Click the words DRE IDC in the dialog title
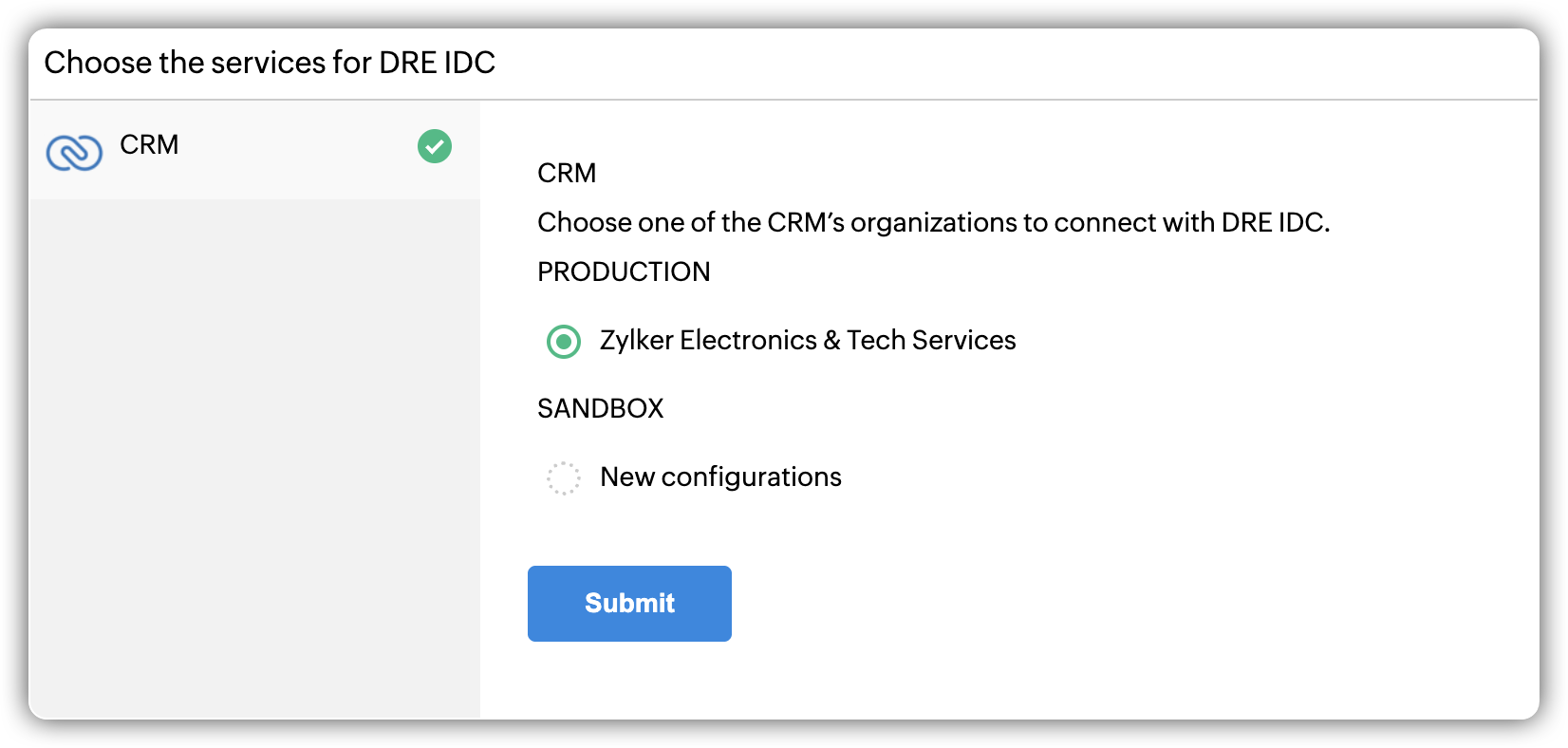The width and height of the screenshot is (1568, 748). [x=438, y=63]
